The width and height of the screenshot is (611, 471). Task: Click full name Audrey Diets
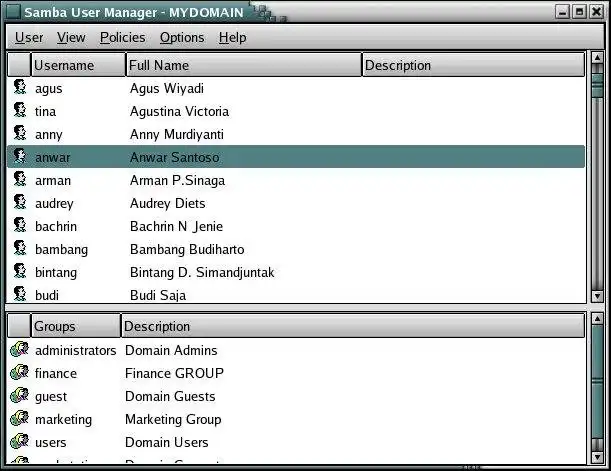(x=168, y=204)
